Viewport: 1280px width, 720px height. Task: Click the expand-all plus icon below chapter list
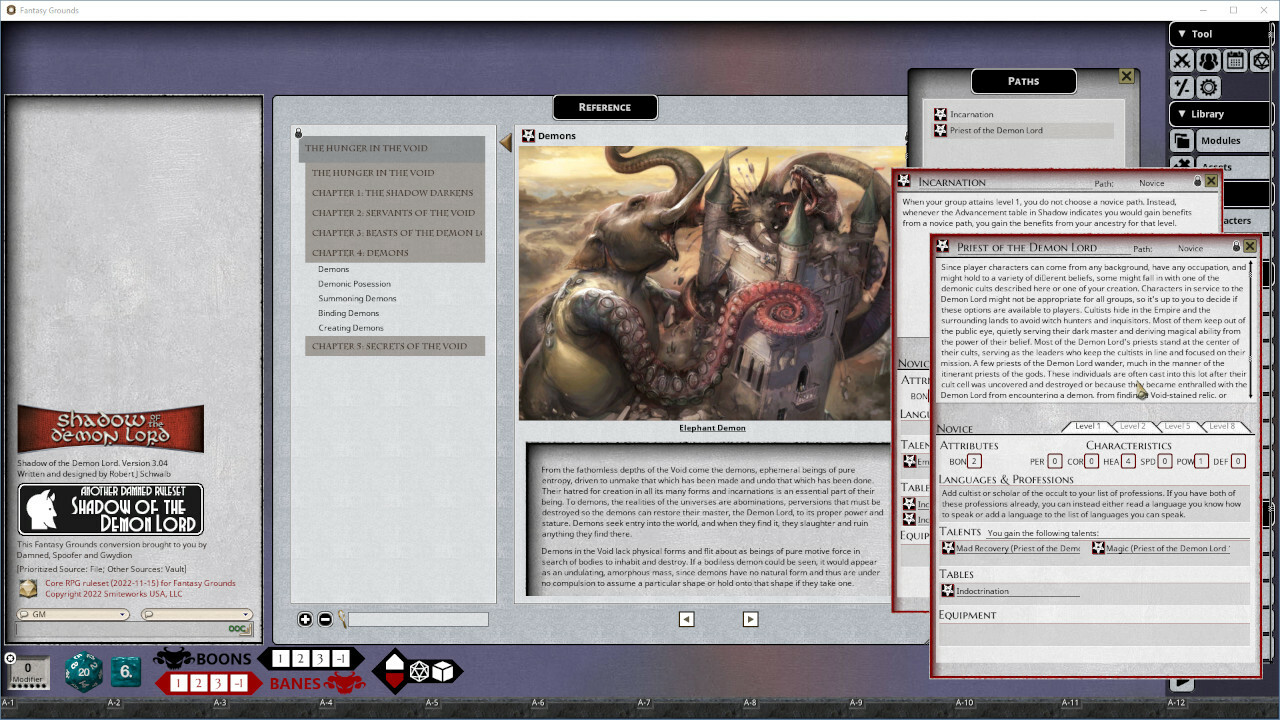305,619
